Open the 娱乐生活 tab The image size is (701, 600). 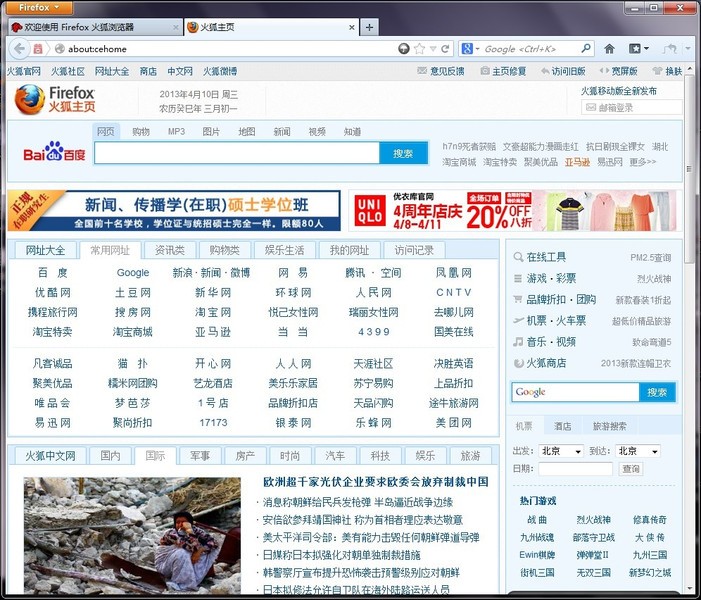point(284,250)
